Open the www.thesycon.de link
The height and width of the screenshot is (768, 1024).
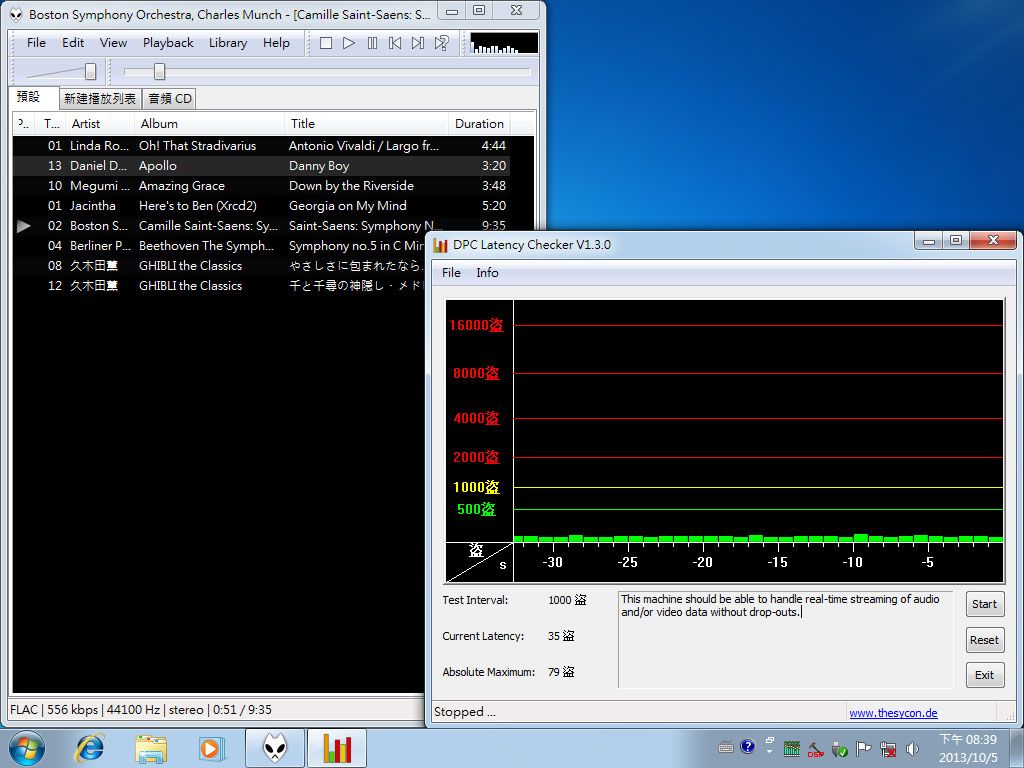893,713
